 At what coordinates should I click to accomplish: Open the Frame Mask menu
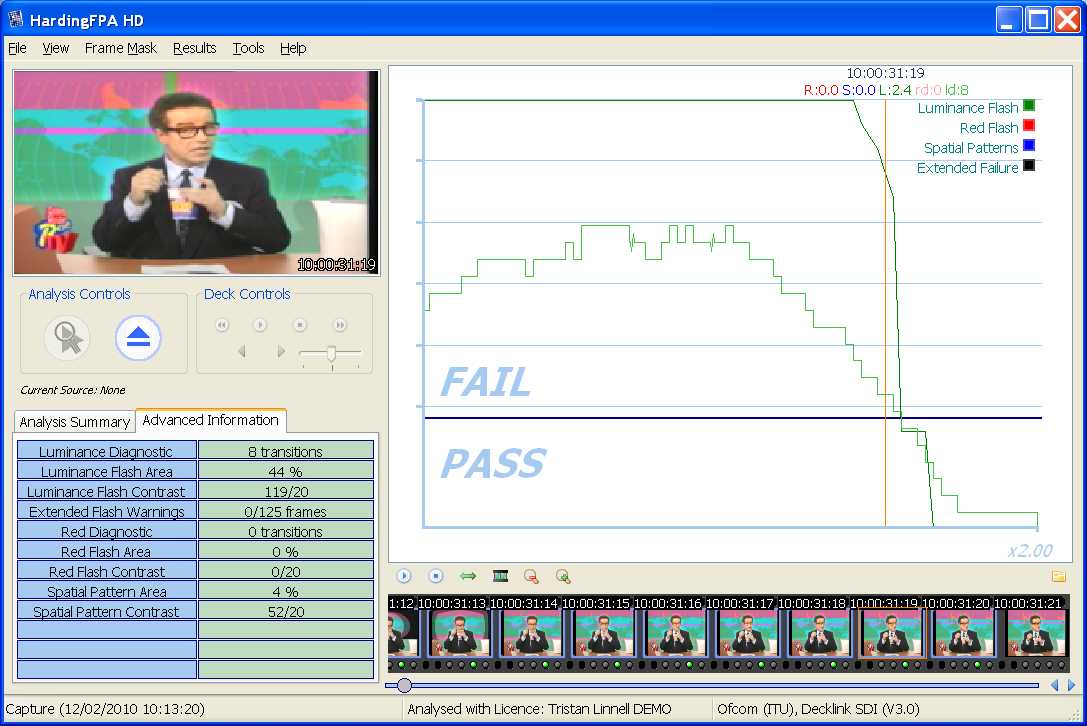pos(121,48)
